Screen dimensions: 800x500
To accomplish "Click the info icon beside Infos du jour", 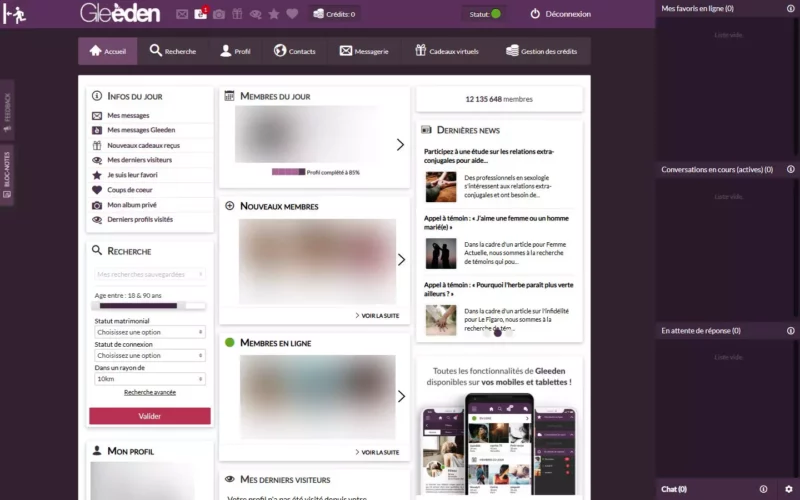I will (97, 95).
